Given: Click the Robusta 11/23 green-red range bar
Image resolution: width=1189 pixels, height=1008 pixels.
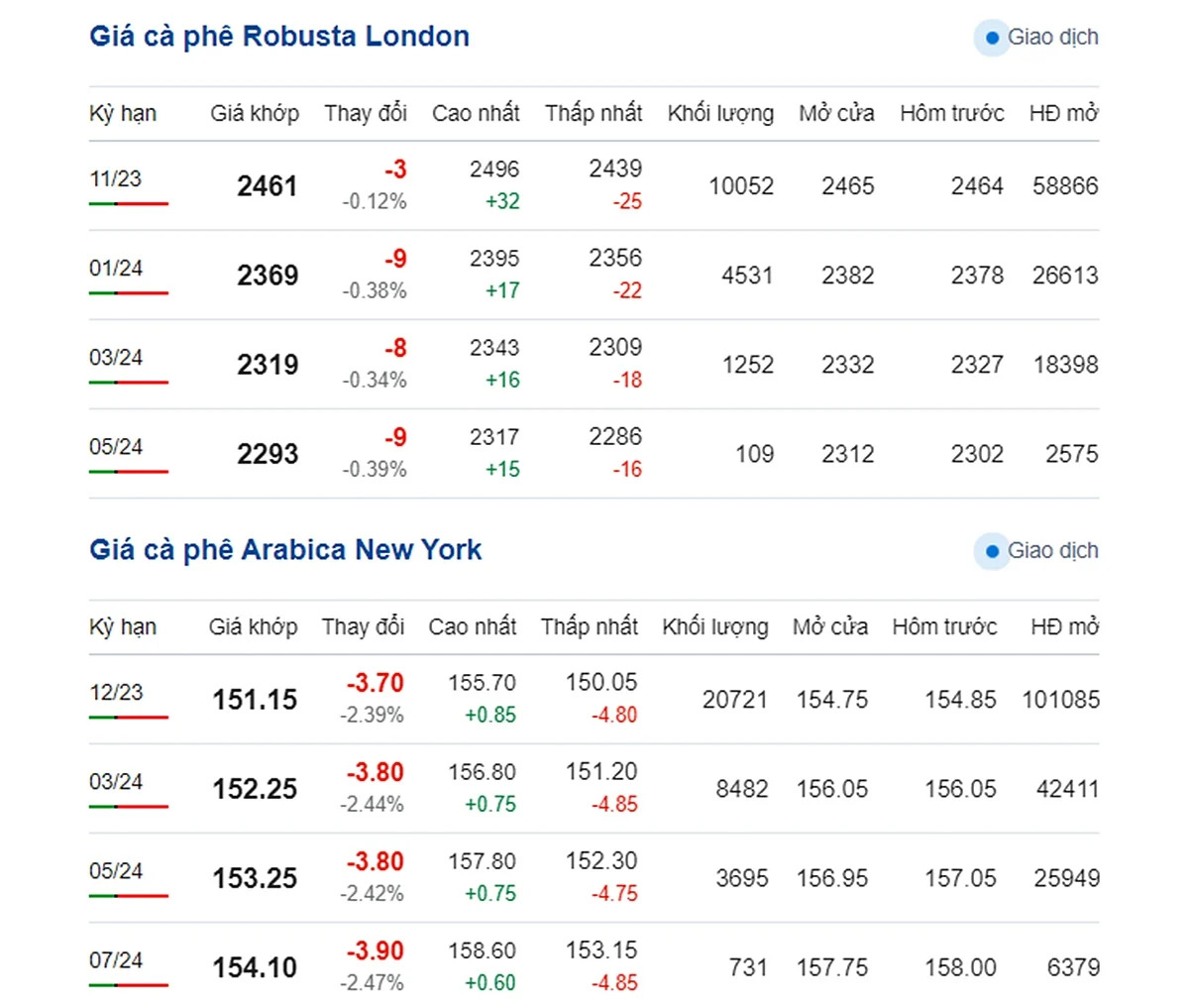Looking at the screenshot, I should pyautogui.click(x=128, y=203).
